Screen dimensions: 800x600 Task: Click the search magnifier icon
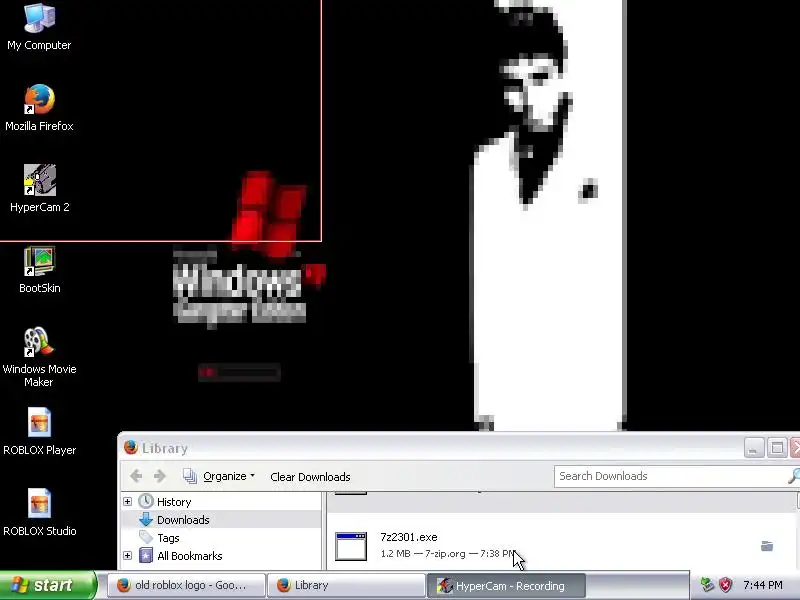794,476
